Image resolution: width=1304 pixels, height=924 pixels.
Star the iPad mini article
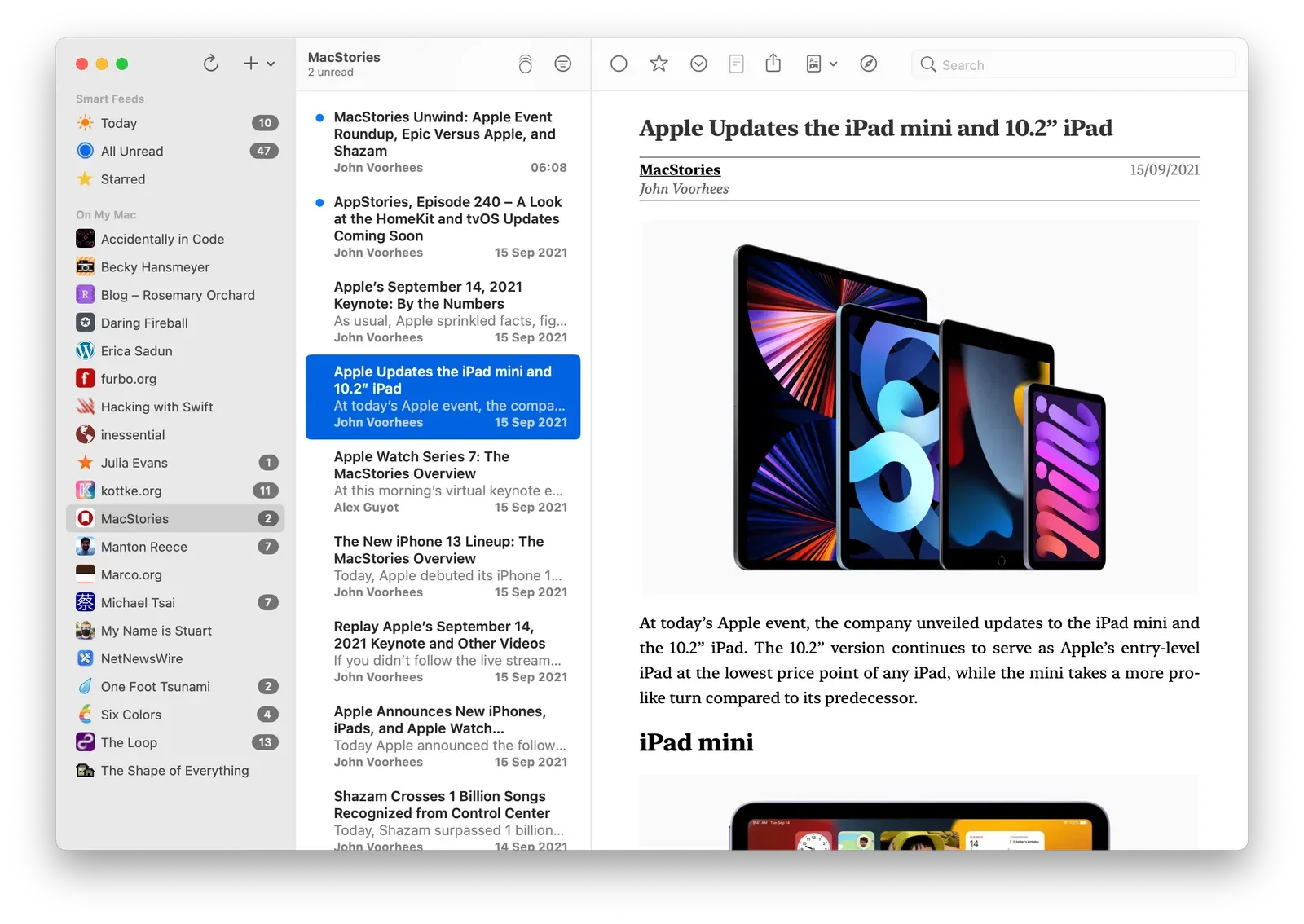[x=658, y=64]
